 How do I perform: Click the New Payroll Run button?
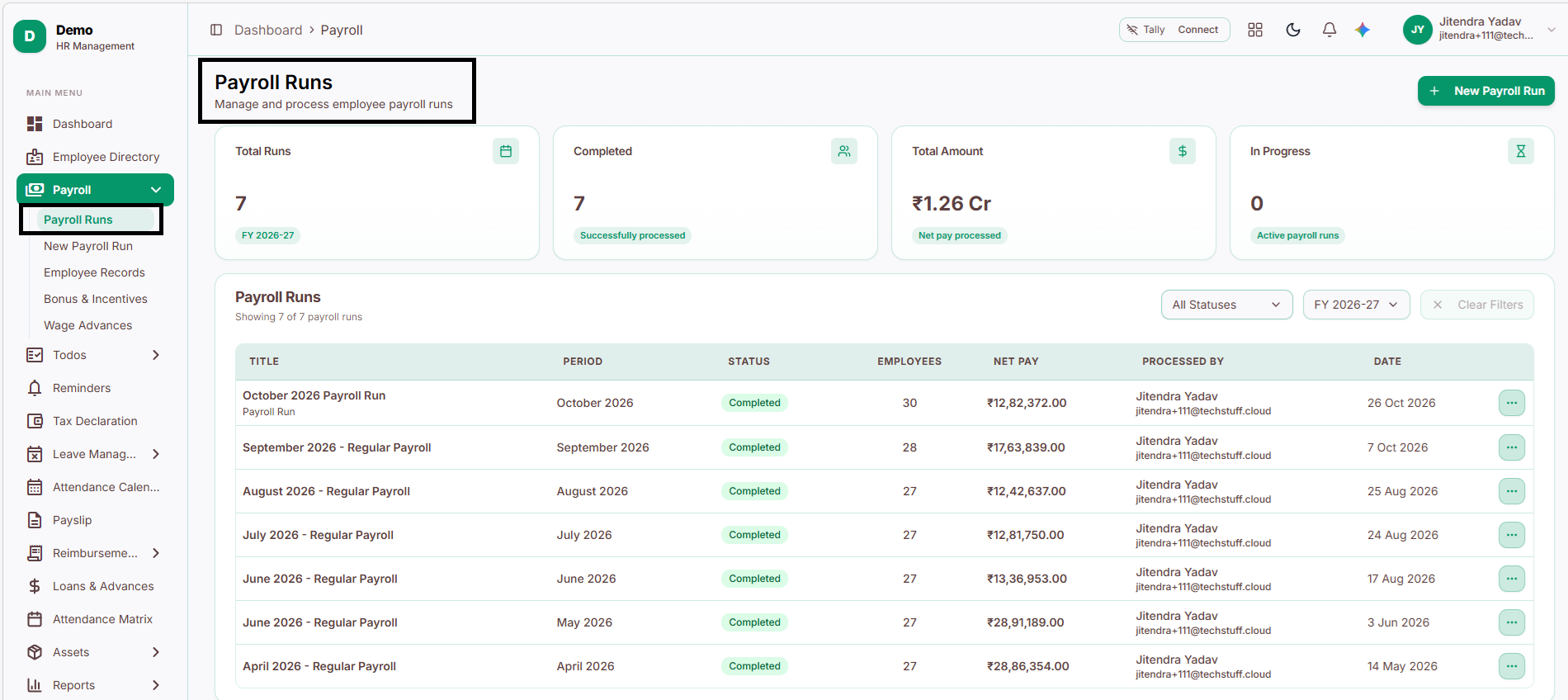click(1485, 91)
